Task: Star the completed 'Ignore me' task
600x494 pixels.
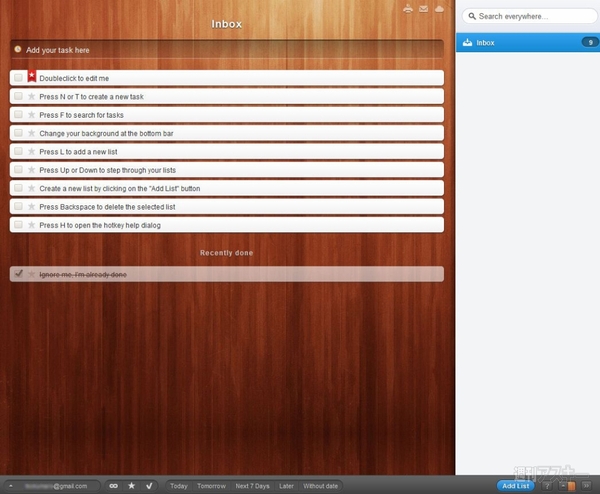Action: click(x=32, y=274)
